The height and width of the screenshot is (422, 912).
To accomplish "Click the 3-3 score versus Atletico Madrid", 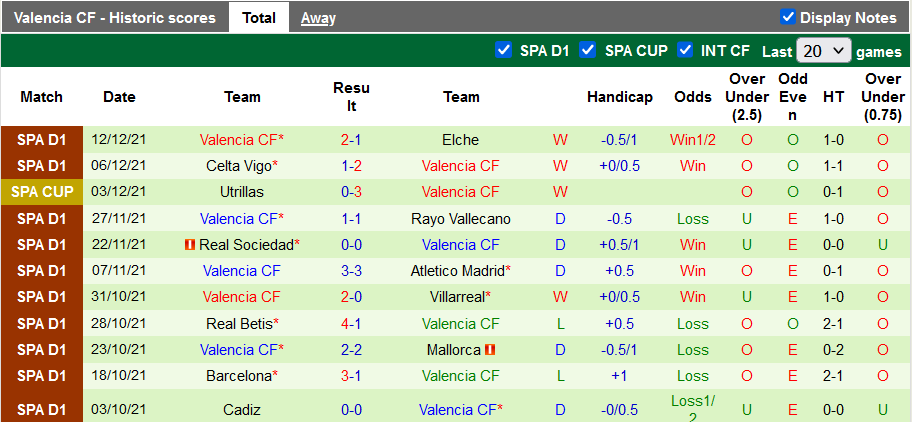I will (x=351, y=270).
